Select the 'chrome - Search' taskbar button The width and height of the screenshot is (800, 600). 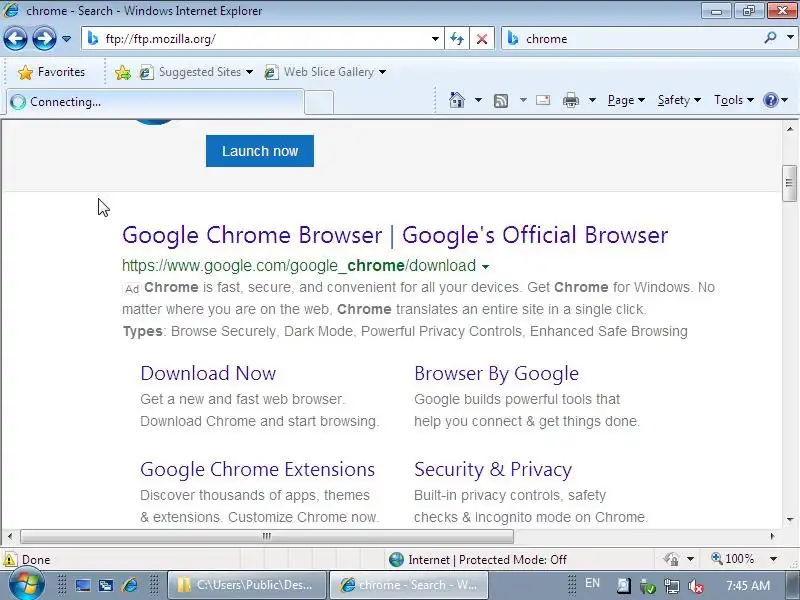(409, 585)
